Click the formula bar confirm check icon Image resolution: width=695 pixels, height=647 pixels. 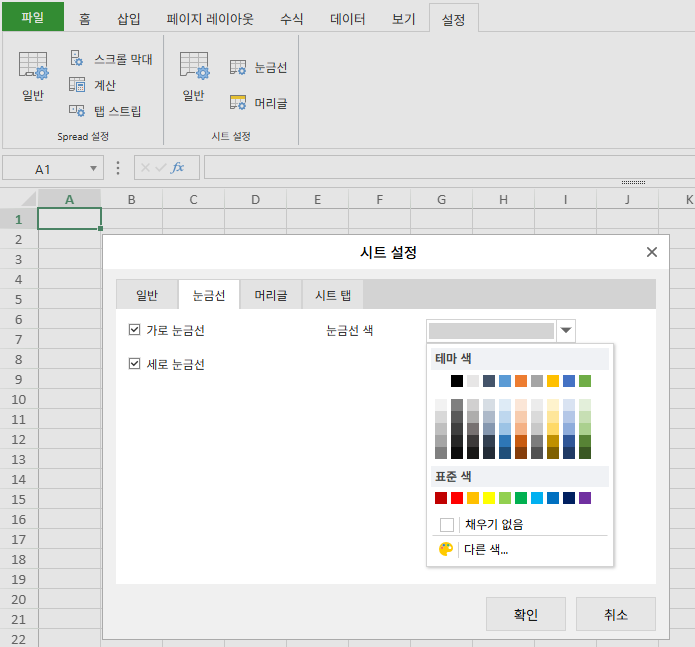pos(160,168)
